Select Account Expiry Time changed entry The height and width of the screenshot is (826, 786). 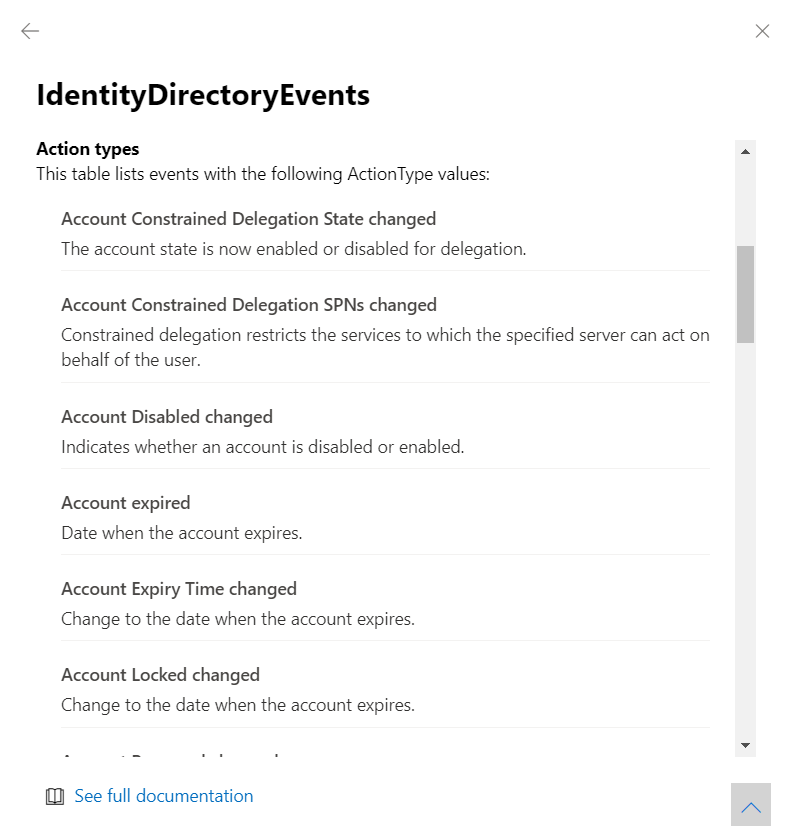click(179, 588)
